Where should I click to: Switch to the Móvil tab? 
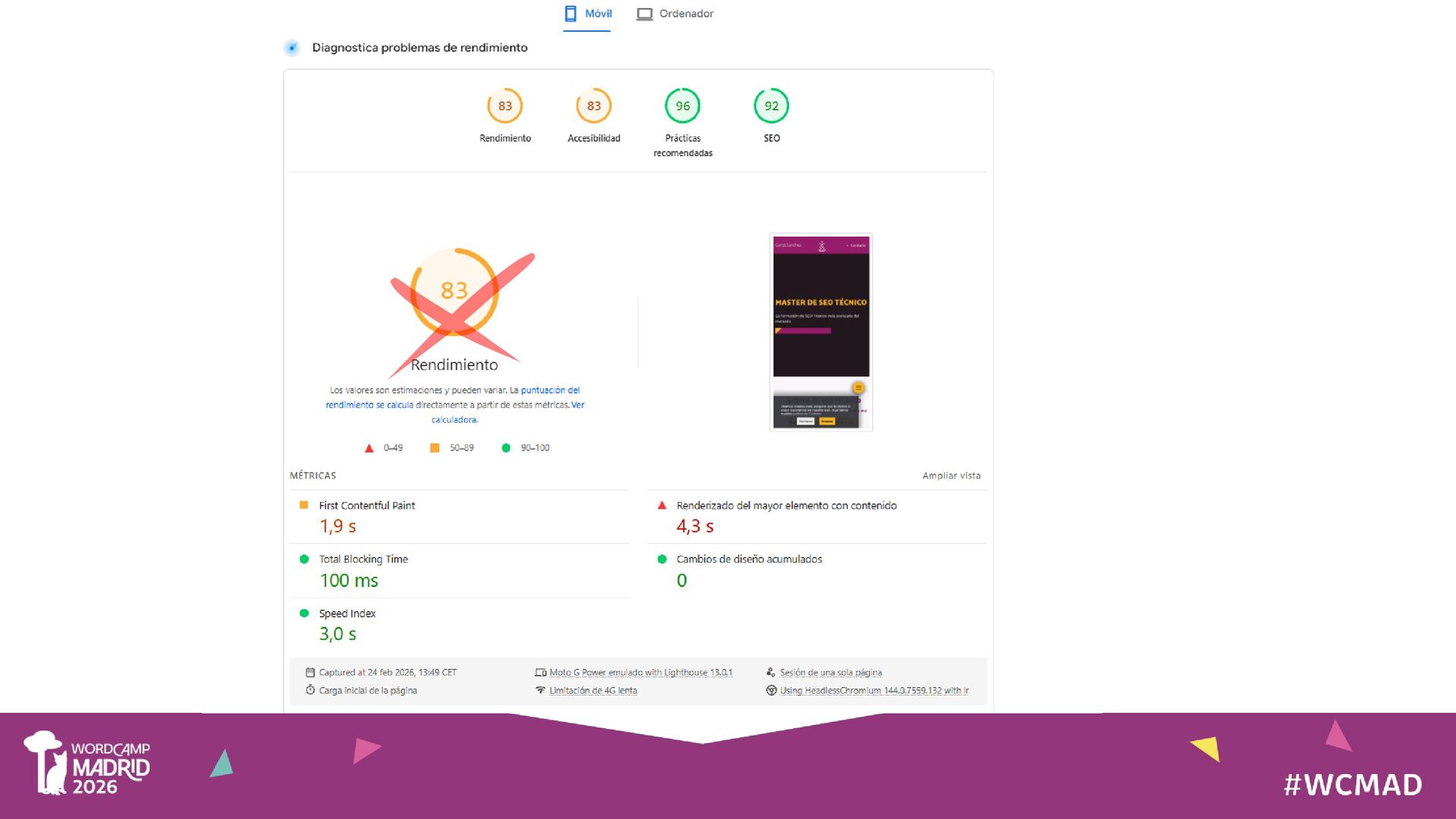(588, 14)
